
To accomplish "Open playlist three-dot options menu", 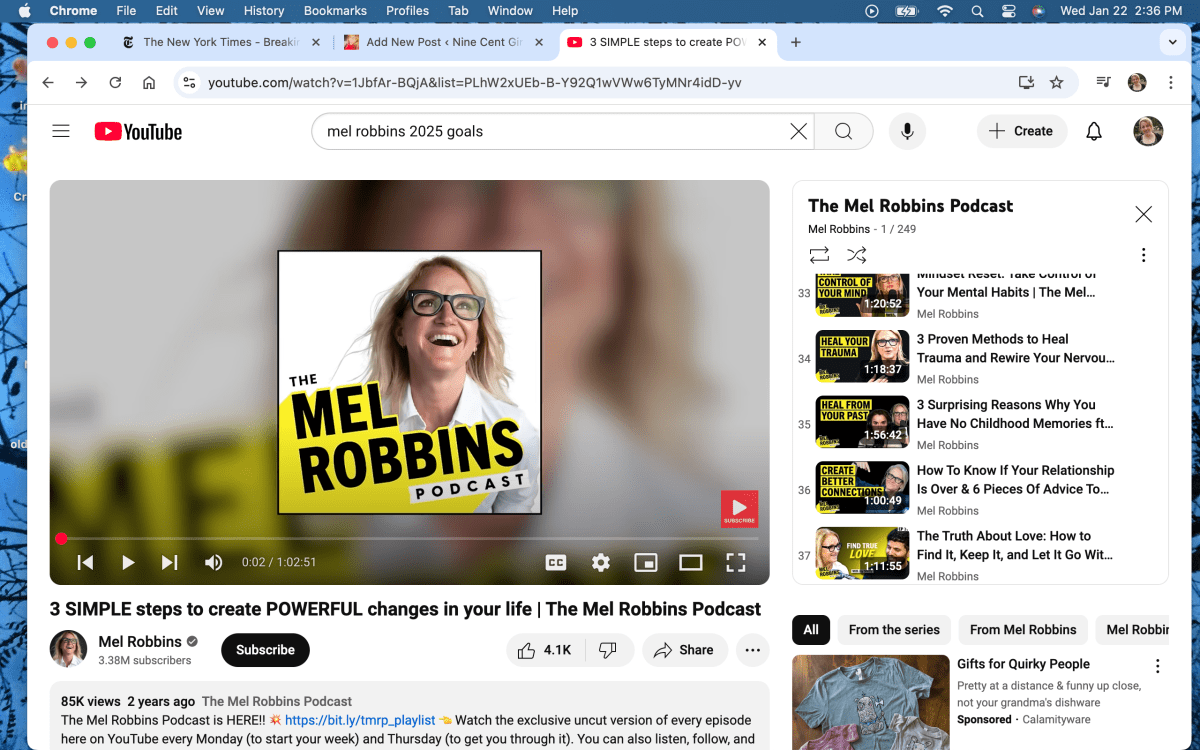I will pyautogui.click(x=1143, y=255).
